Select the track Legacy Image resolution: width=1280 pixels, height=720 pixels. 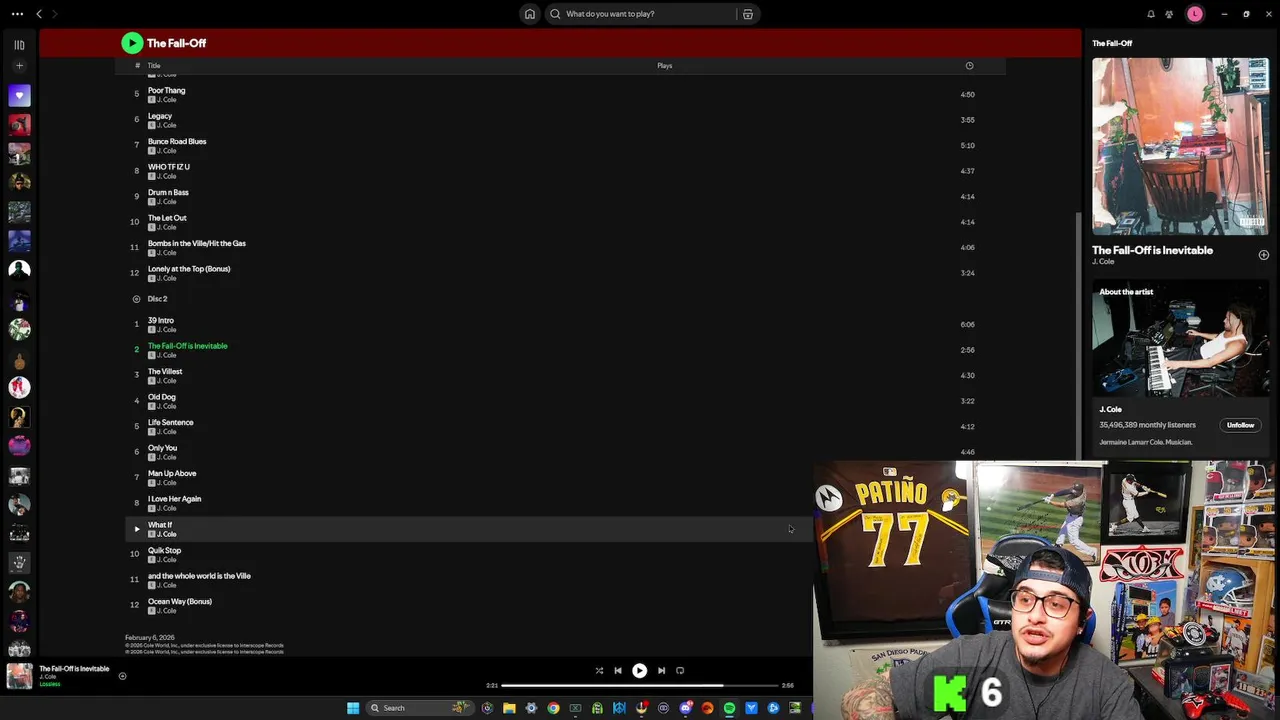click(x=160, y=116)
